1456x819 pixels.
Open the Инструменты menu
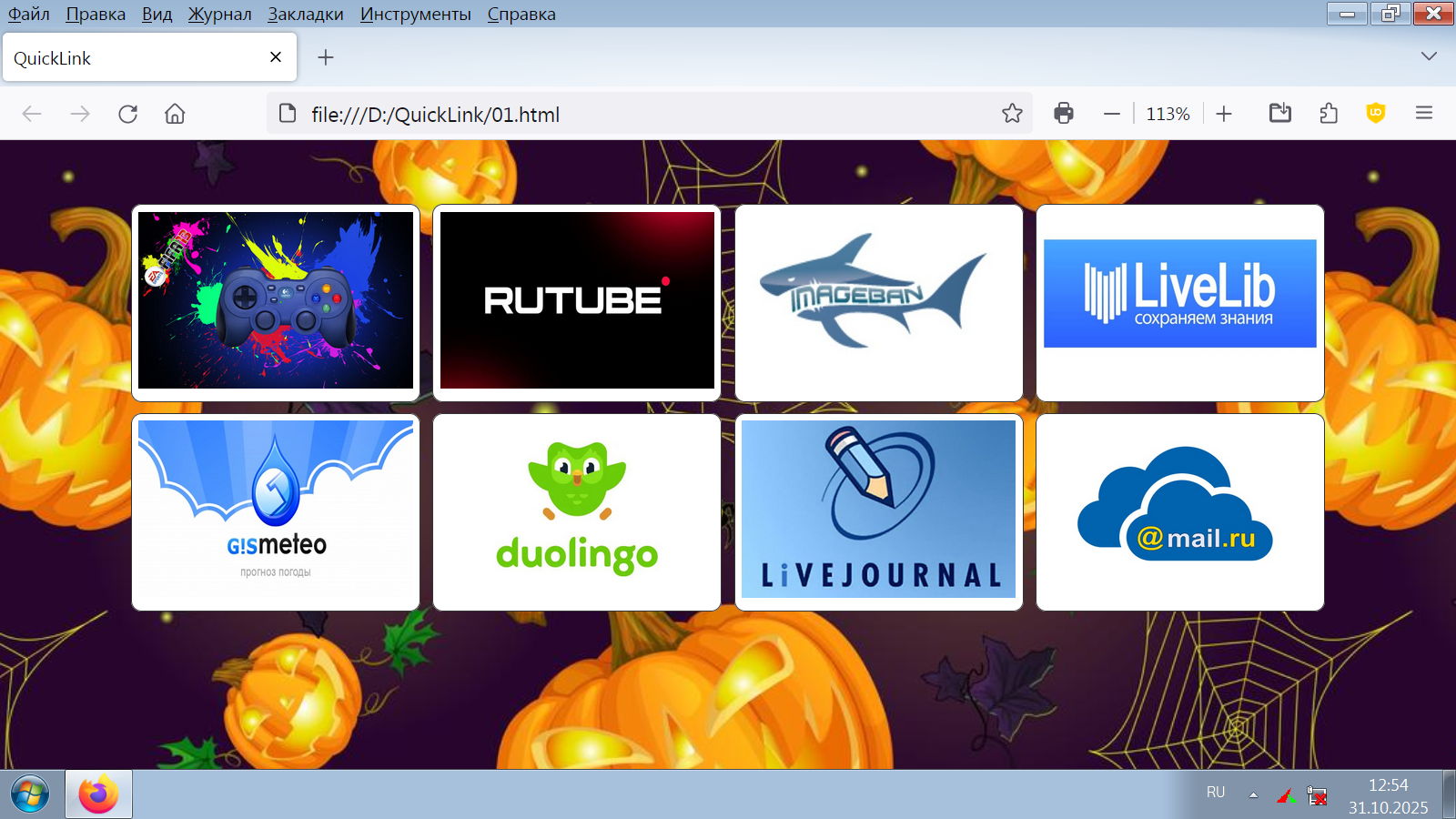[415, 14]
